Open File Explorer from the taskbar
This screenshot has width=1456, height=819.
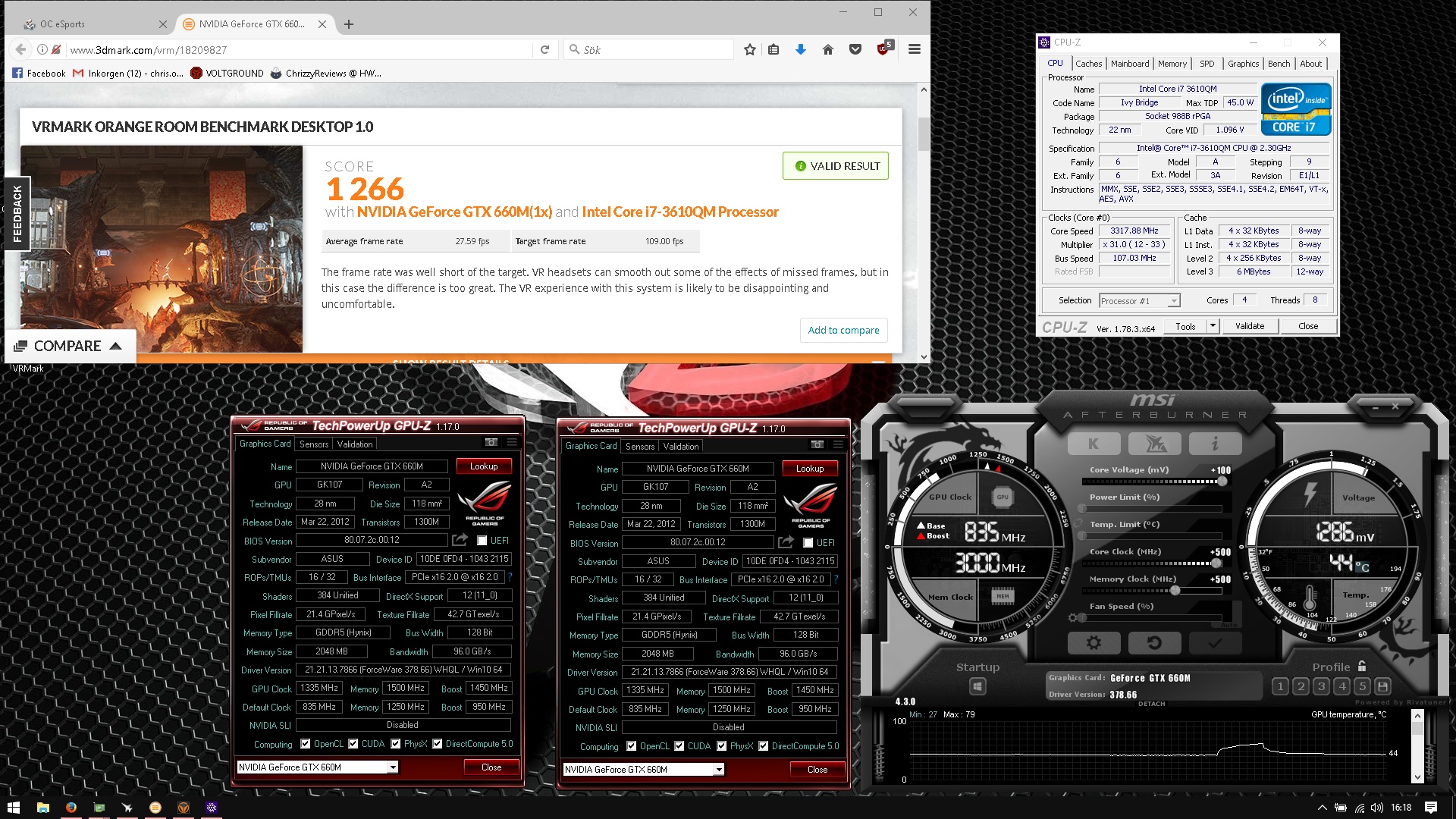pos(42,808)
